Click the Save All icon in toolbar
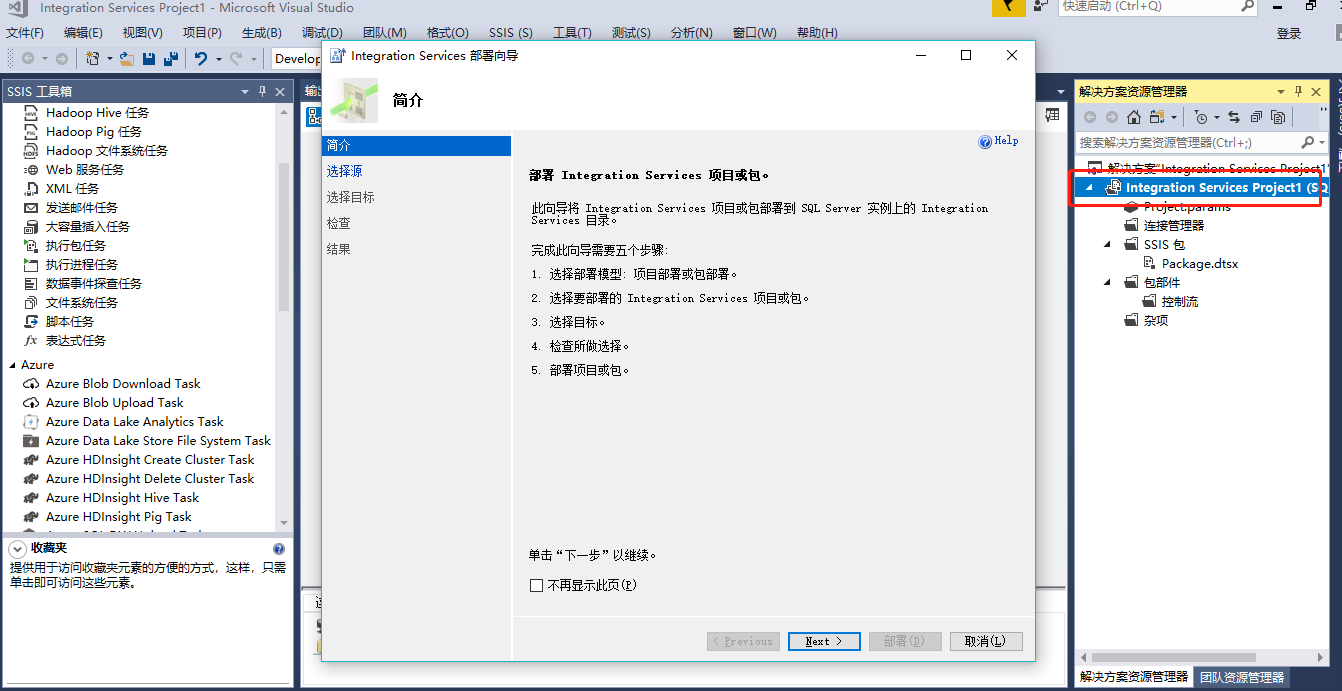This screenshot has height=691, width=1342. tap(168, 58)
